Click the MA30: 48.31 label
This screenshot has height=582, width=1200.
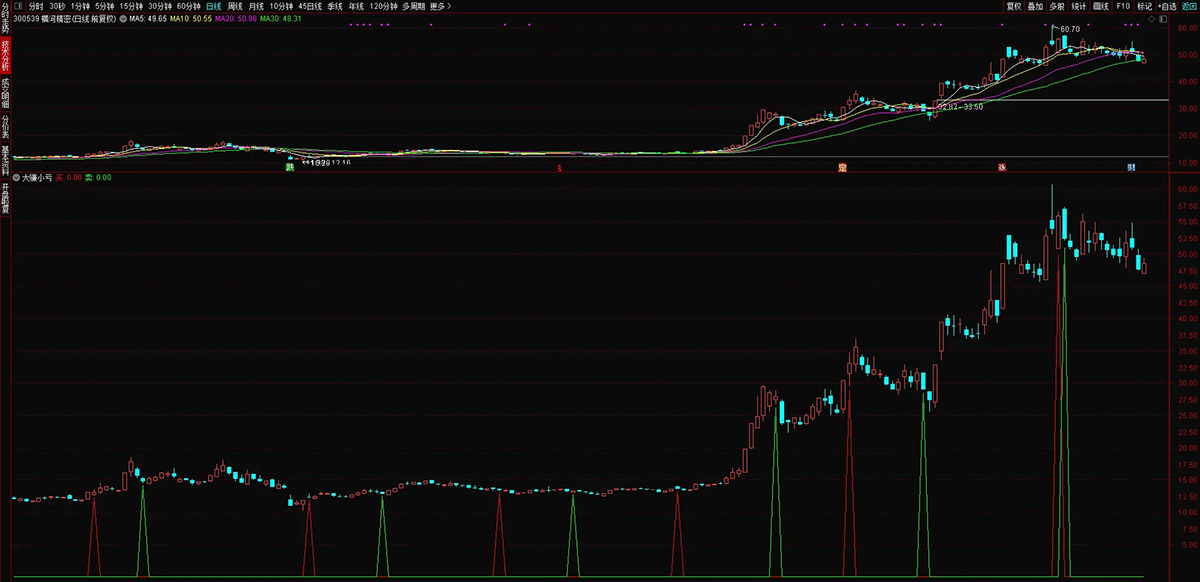click(x=280, y=18)
